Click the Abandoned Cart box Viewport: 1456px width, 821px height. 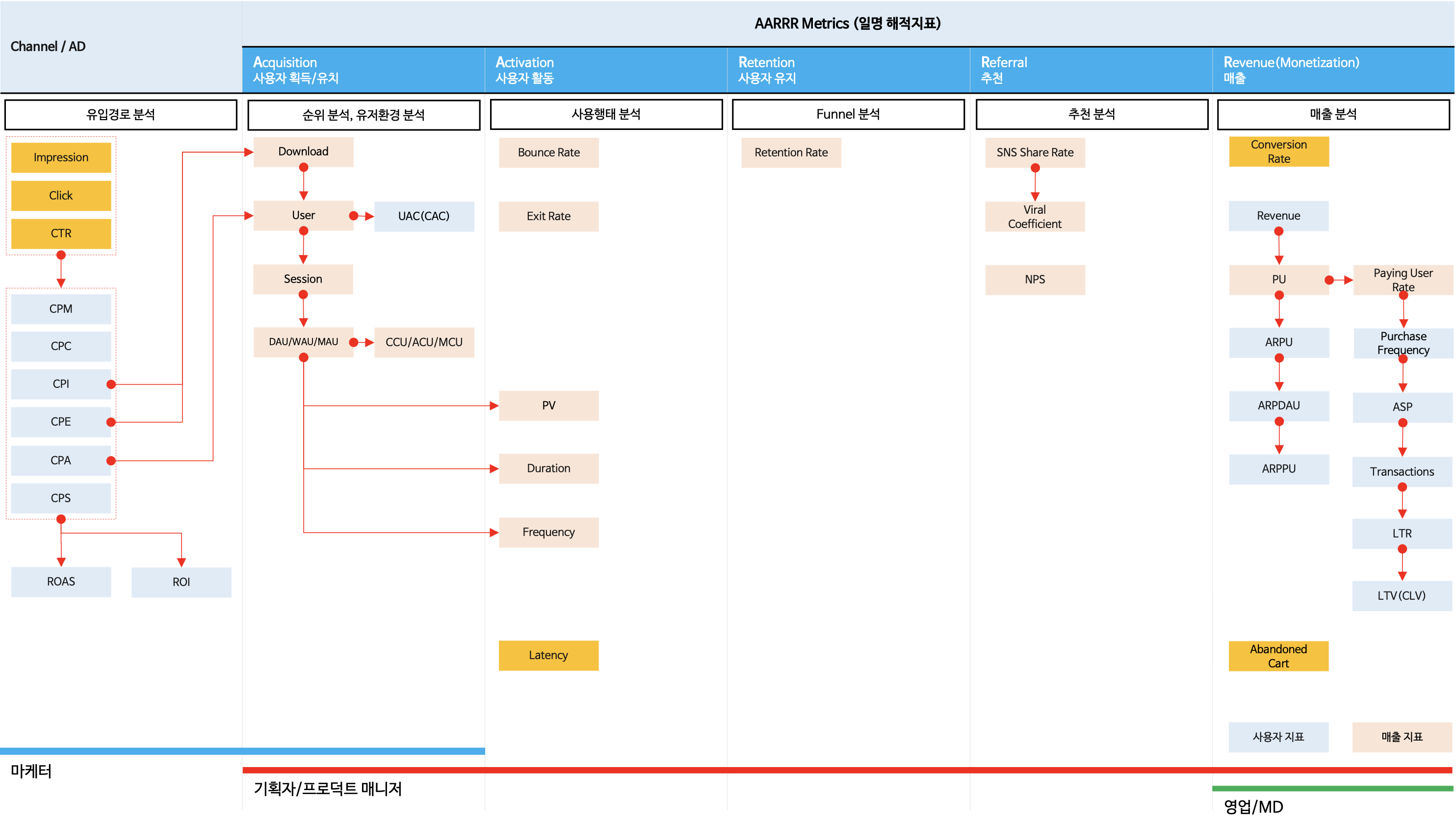pos(1278,656)
